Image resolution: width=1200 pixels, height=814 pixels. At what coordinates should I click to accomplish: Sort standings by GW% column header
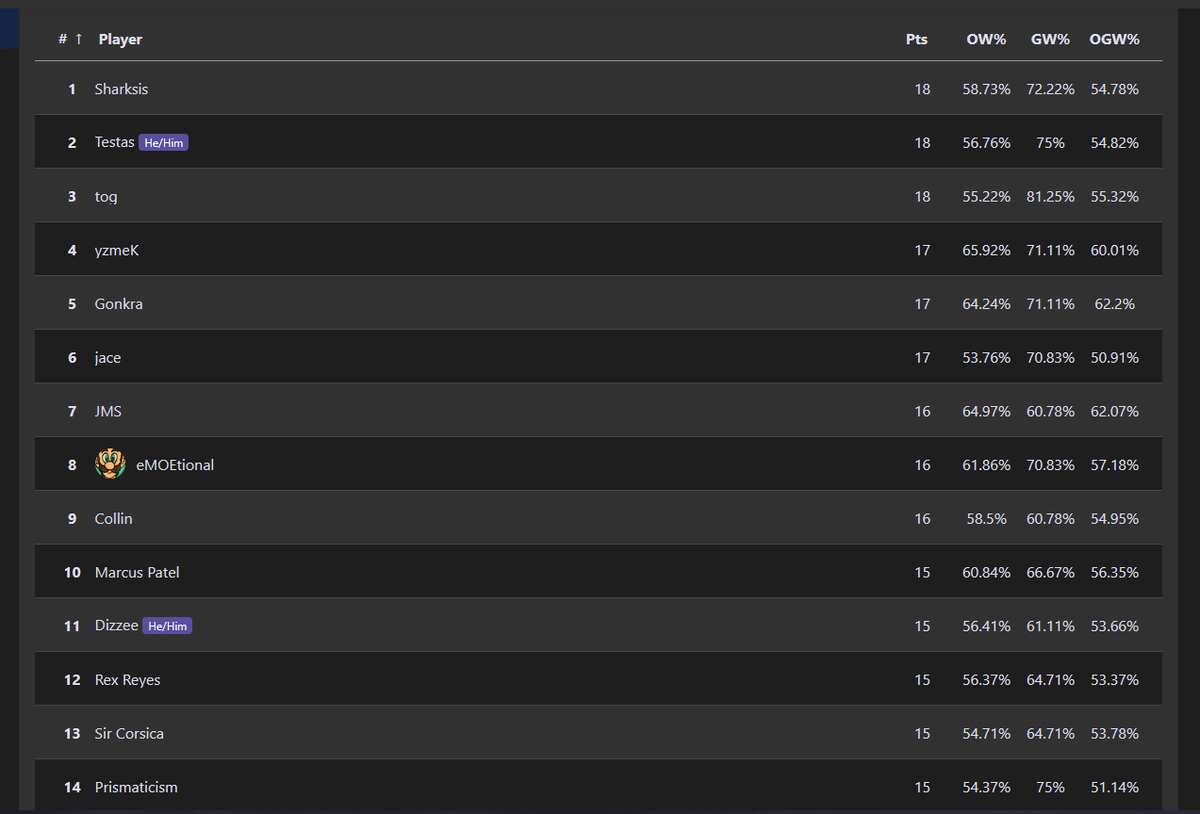1050,39
